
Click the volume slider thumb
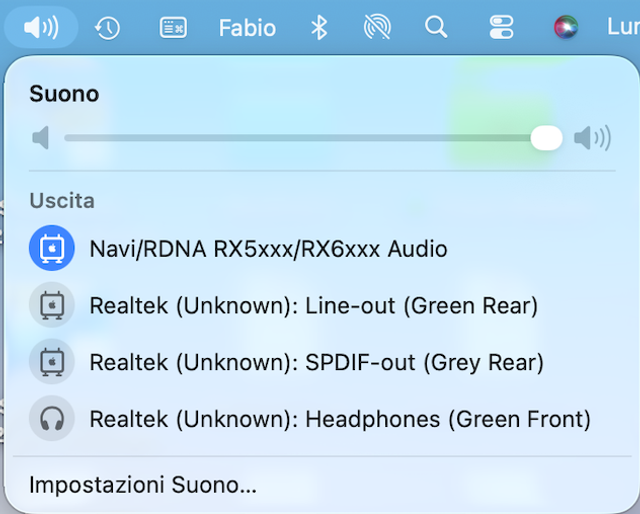coord(547,138)
